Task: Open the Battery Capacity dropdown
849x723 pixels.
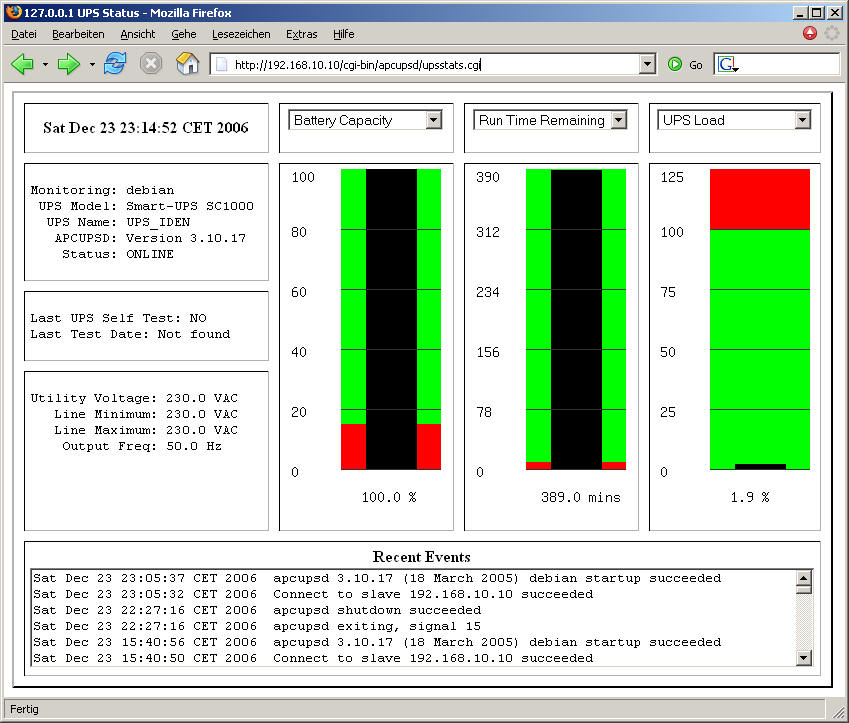Action: tap(366, 120)
